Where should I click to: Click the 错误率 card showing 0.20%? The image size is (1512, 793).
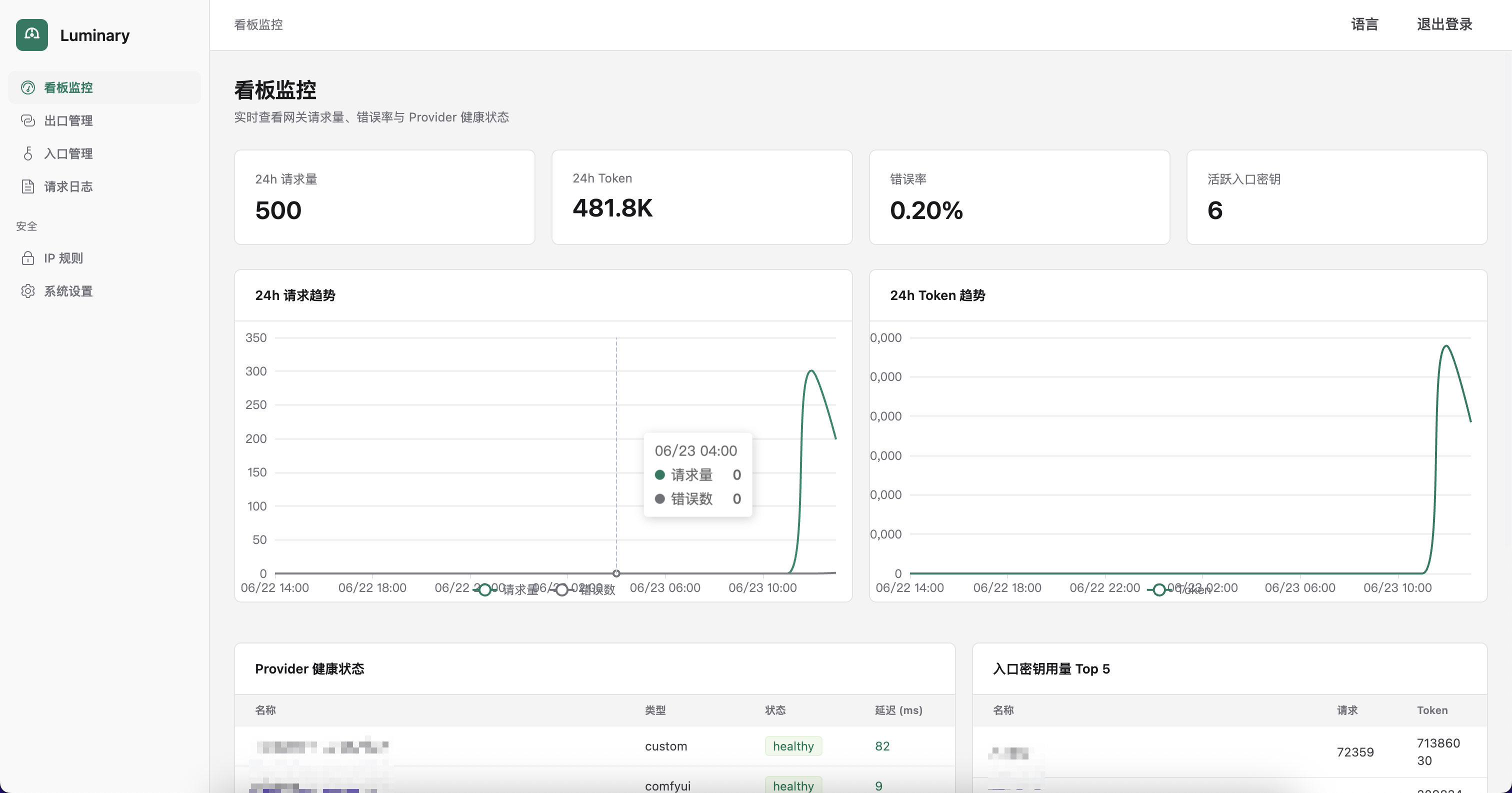1019,197
